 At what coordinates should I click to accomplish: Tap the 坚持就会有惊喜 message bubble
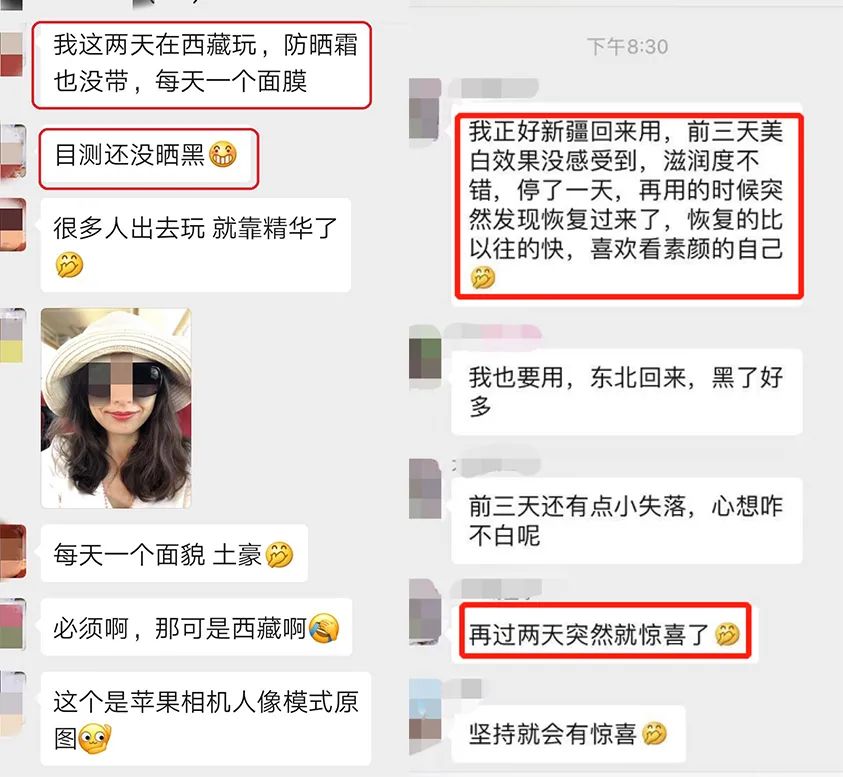pos(569,734)
